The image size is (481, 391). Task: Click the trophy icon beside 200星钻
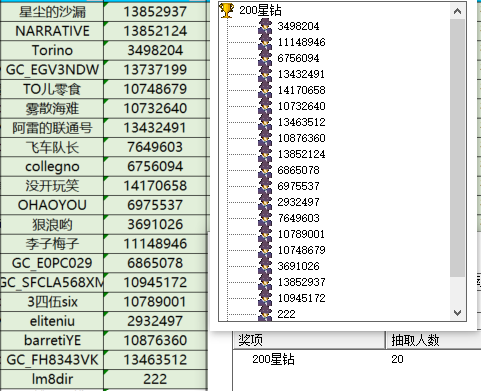coord(227,10)
